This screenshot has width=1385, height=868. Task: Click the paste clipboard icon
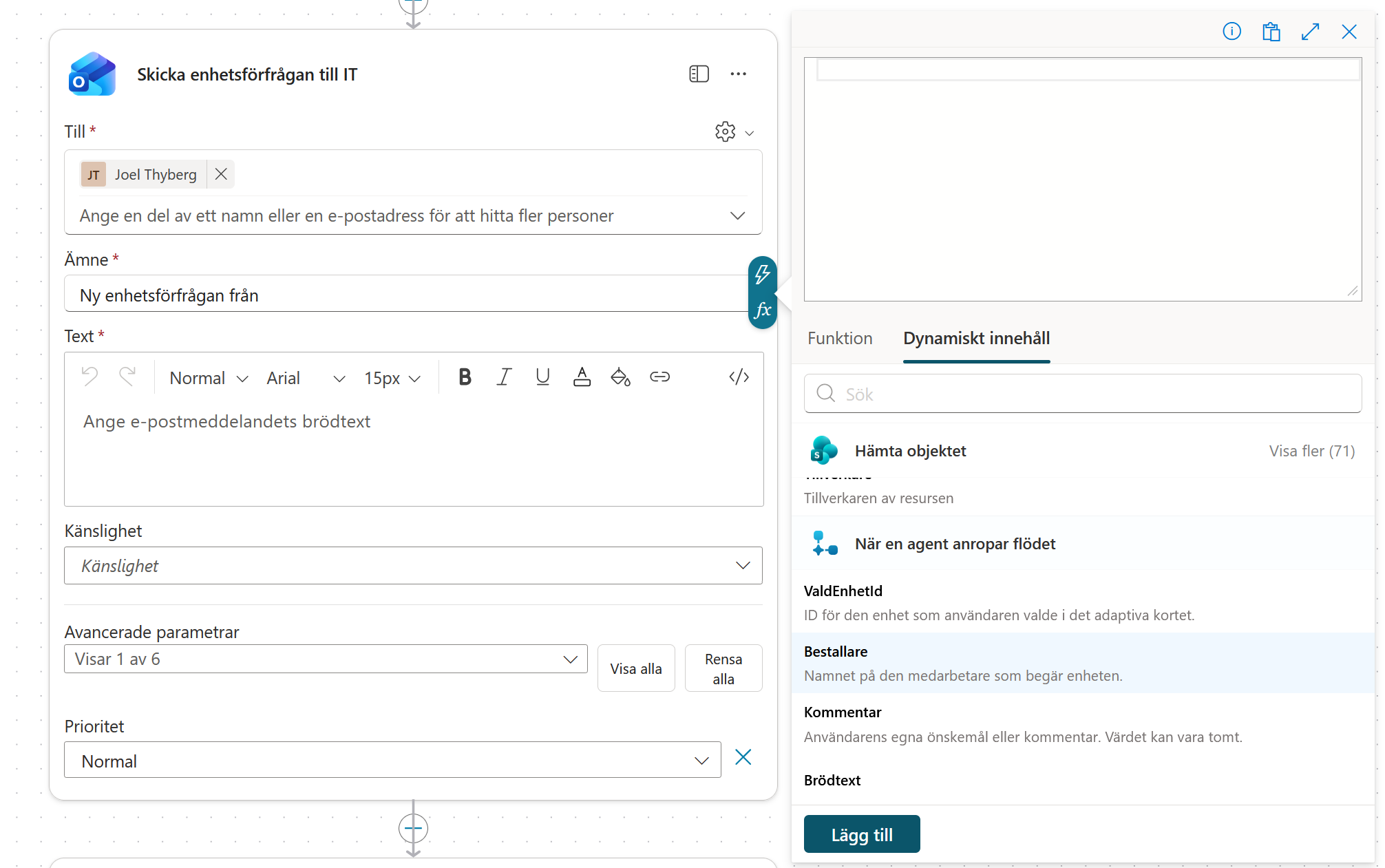tap(1271, 31)
